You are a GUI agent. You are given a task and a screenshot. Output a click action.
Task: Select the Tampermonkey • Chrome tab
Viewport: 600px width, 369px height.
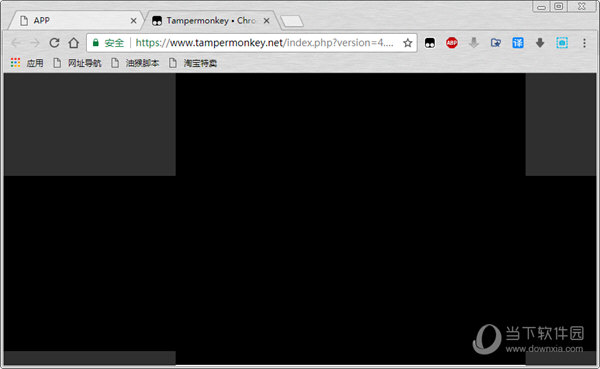tap(210, 20)
